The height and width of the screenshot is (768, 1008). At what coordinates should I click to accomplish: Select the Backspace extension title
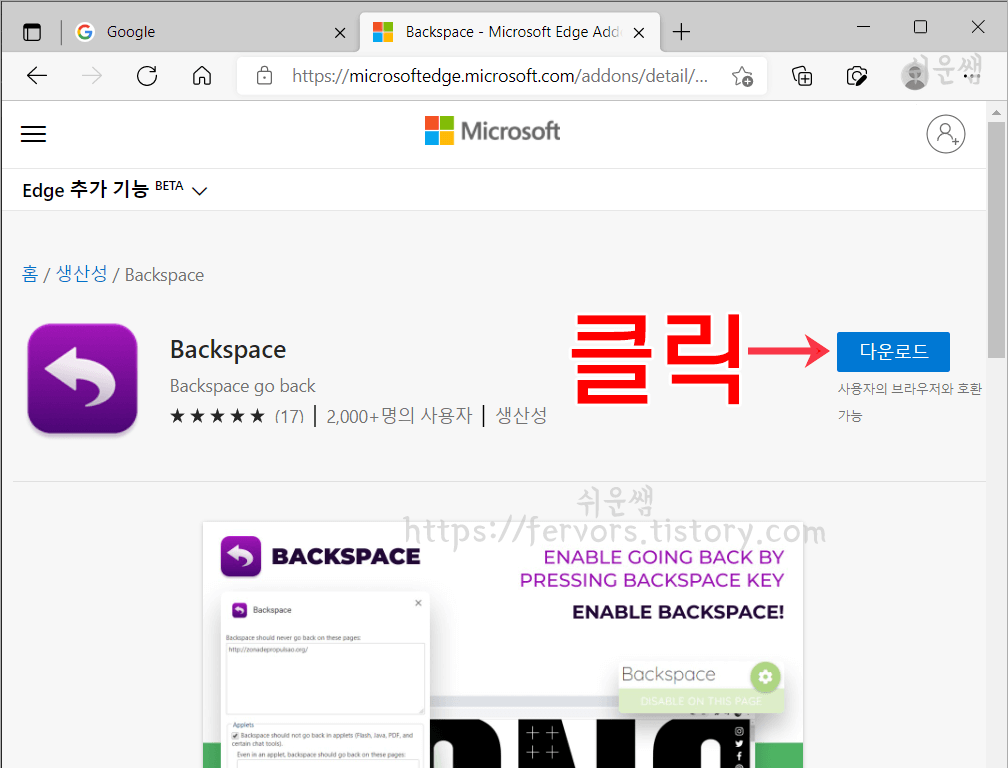point(228,350)
